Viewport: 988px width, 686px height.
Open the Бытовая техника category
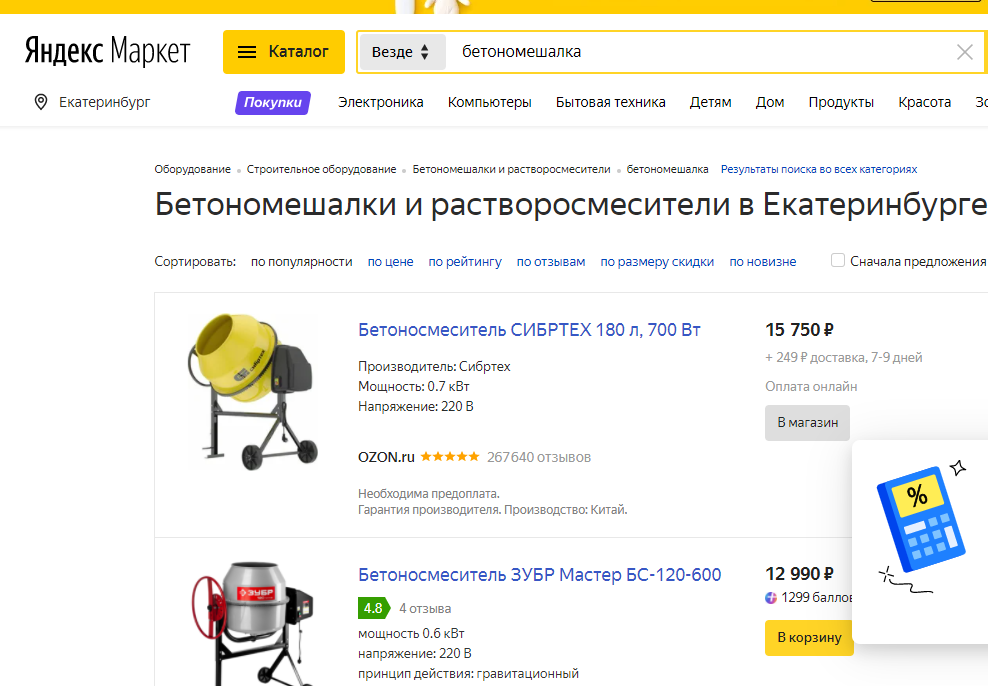(x=610, y=102)
